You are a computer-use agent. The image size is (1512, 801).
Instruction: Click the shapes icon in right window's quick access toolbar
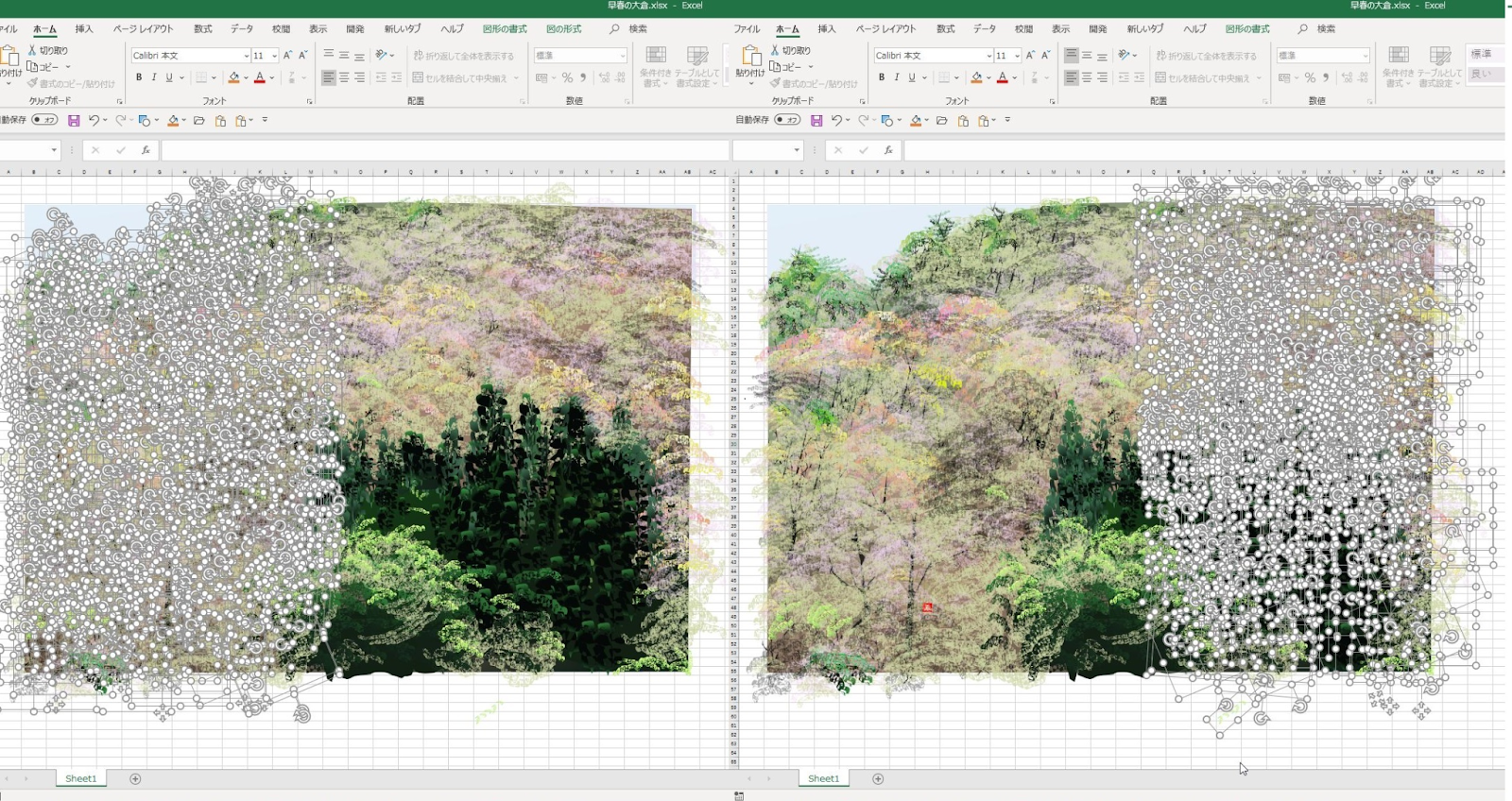tap(886, 121)
